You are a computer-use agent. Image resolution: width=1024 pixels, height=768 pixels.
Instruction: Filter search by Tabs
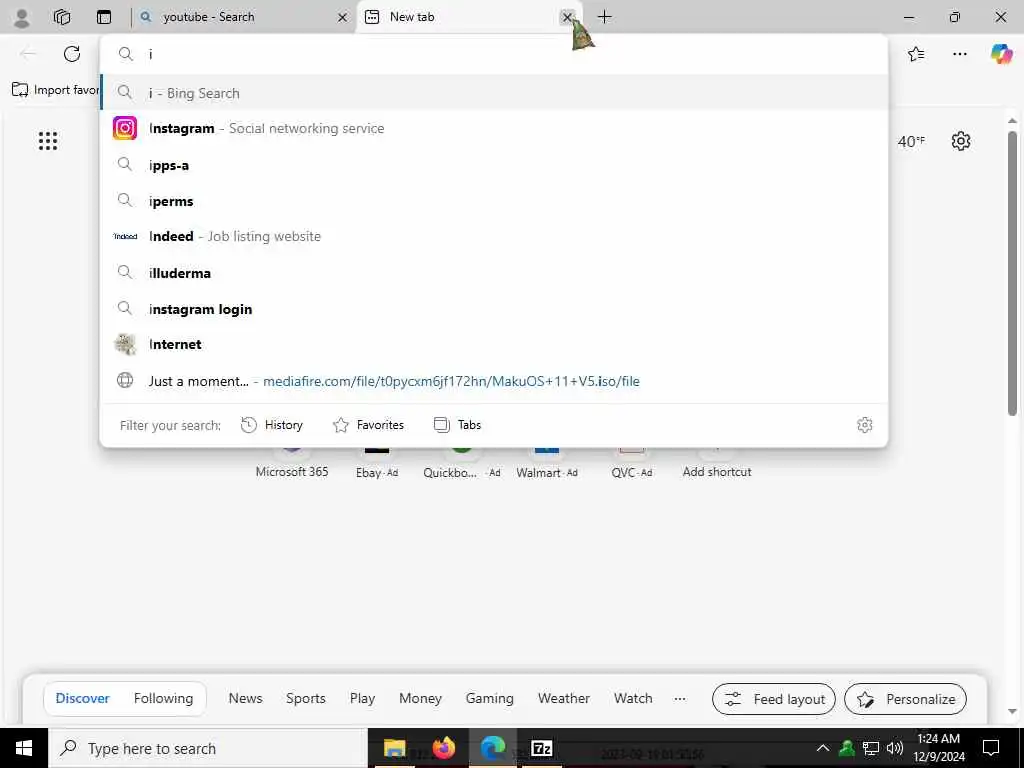tap(458, 425)
